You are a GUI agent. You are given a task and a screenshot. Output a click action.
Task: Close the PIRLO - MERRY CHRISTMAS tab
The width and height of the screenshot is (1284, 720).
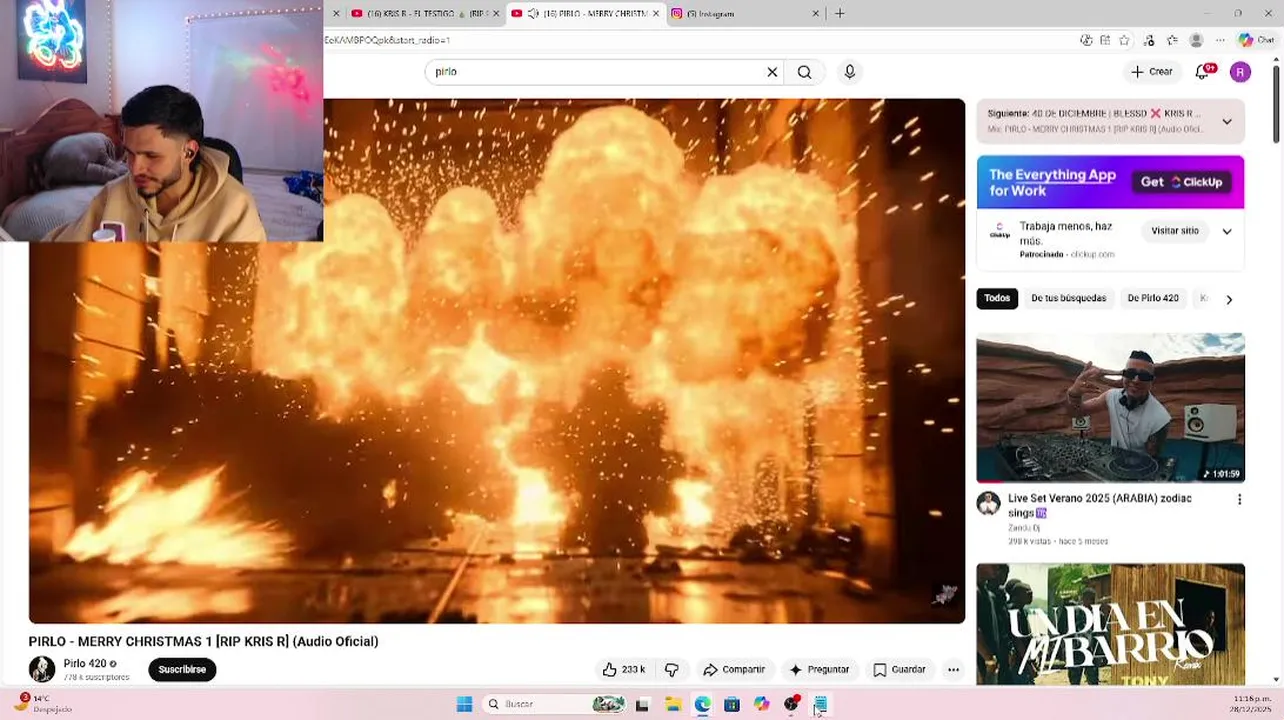click(656, 13)
